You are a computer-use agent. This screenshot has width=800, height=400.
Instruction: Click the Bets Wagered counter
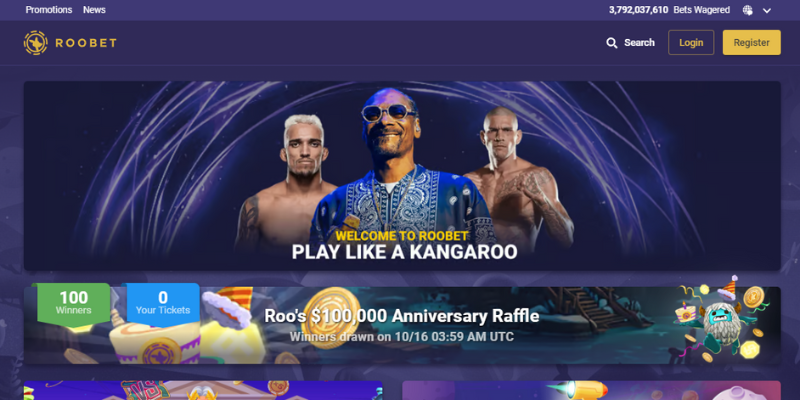(x=669, y=10)
